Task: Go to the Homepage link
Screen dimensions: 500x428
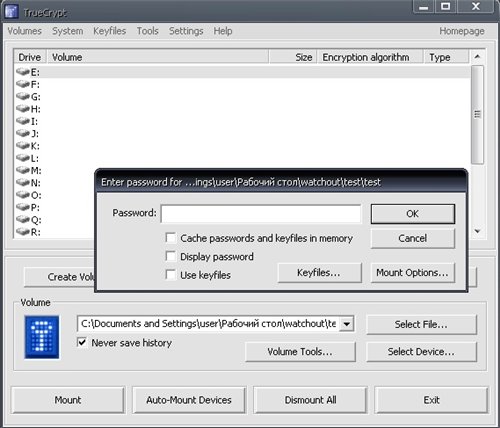Action: pos(462,31)
